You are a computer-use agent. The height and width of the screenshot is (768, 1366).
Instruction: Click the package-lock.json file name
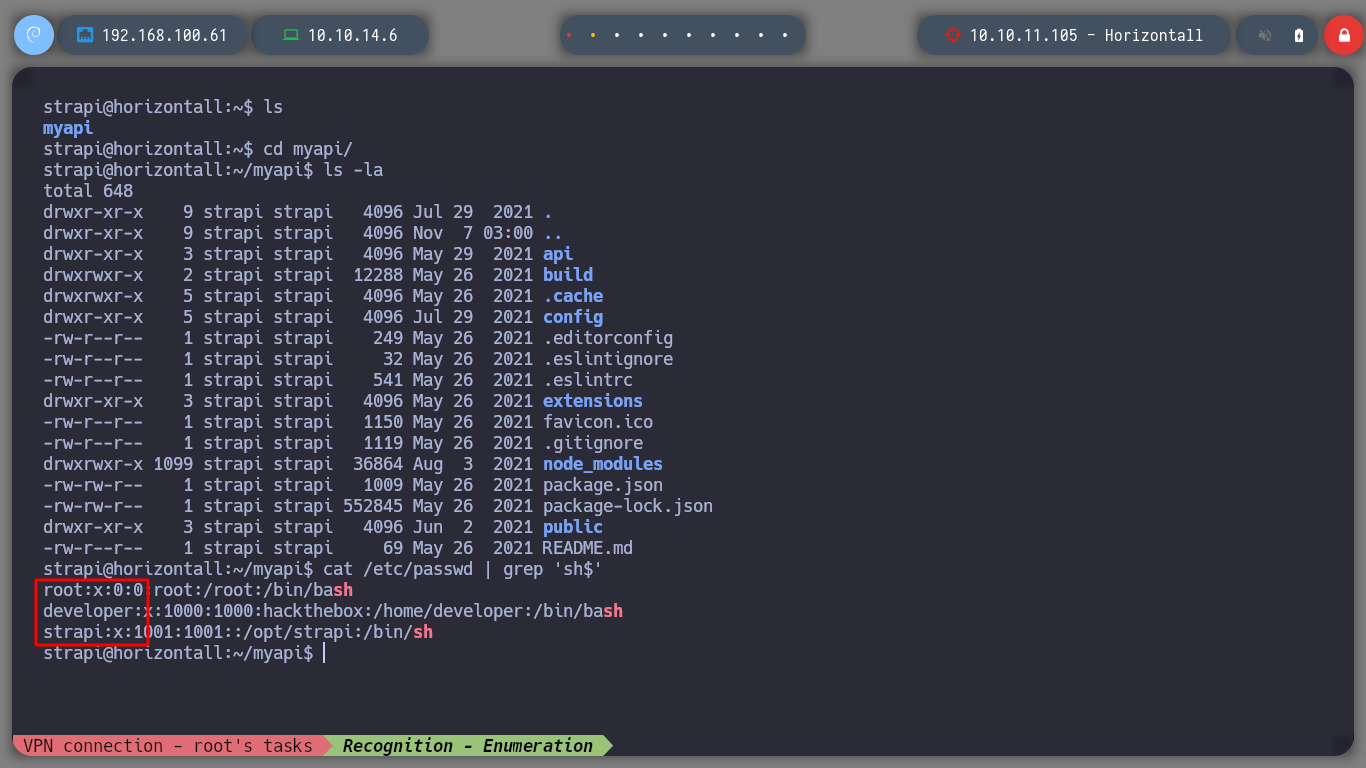click(628, 506)
